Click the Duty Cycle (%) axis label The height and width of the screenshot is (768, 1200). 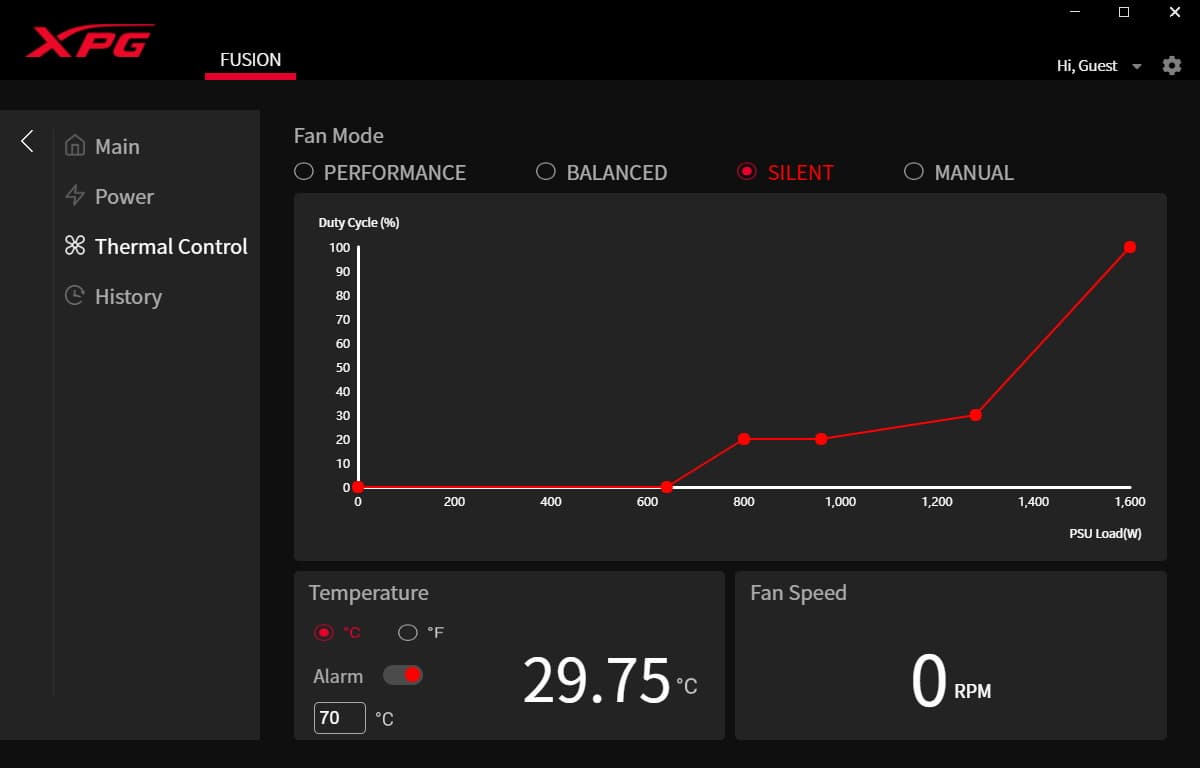point(359,223)
